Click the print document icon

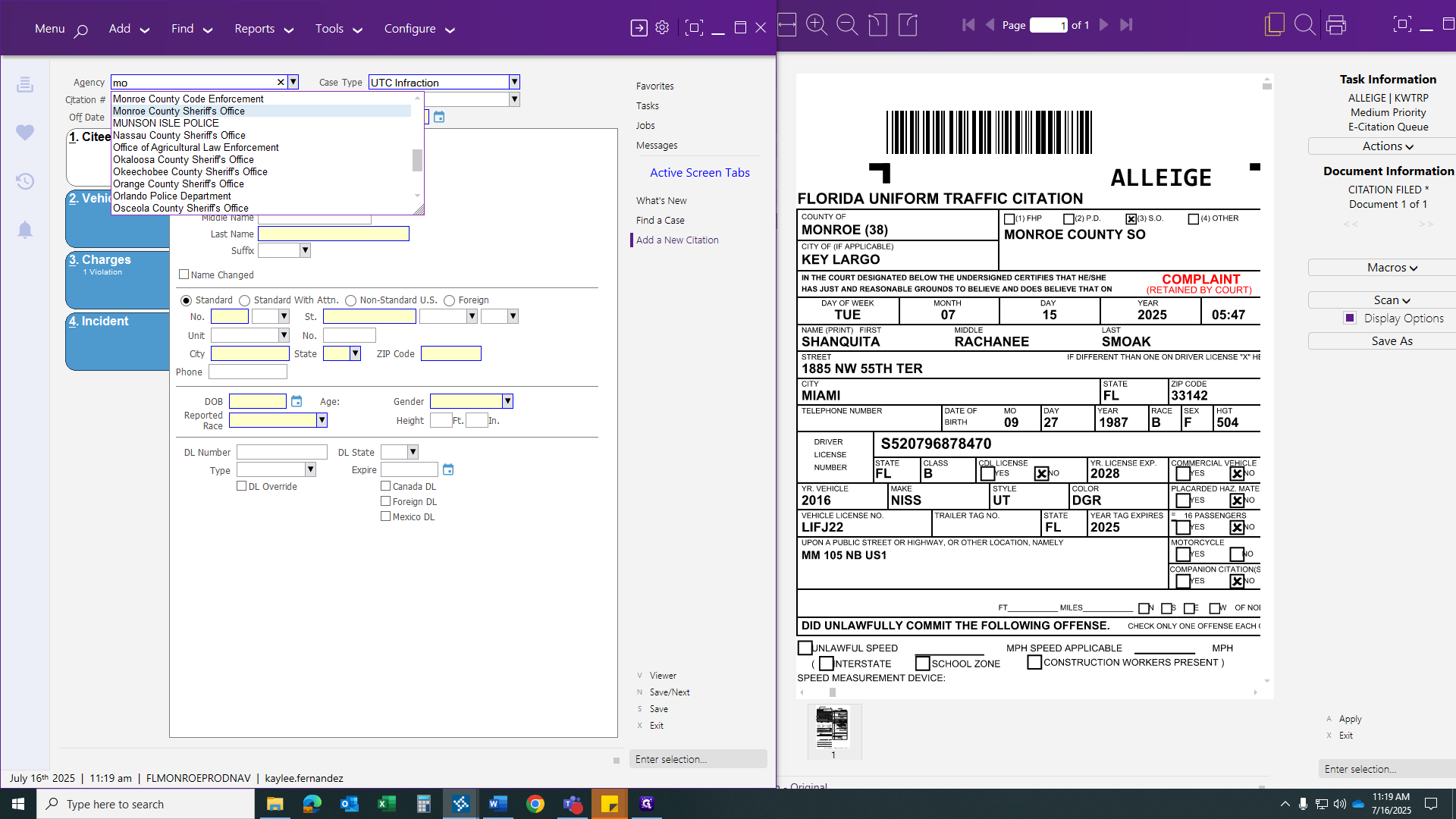pos(1335,25)
